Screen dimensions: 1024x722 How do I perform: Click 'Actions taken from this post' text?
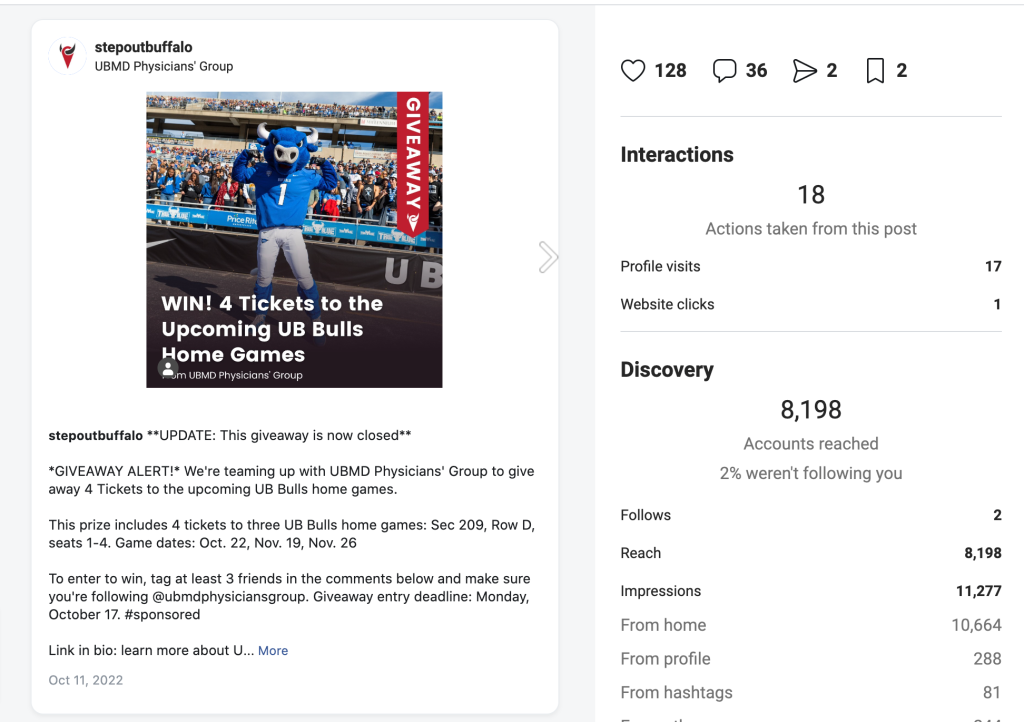pos(811,228)
